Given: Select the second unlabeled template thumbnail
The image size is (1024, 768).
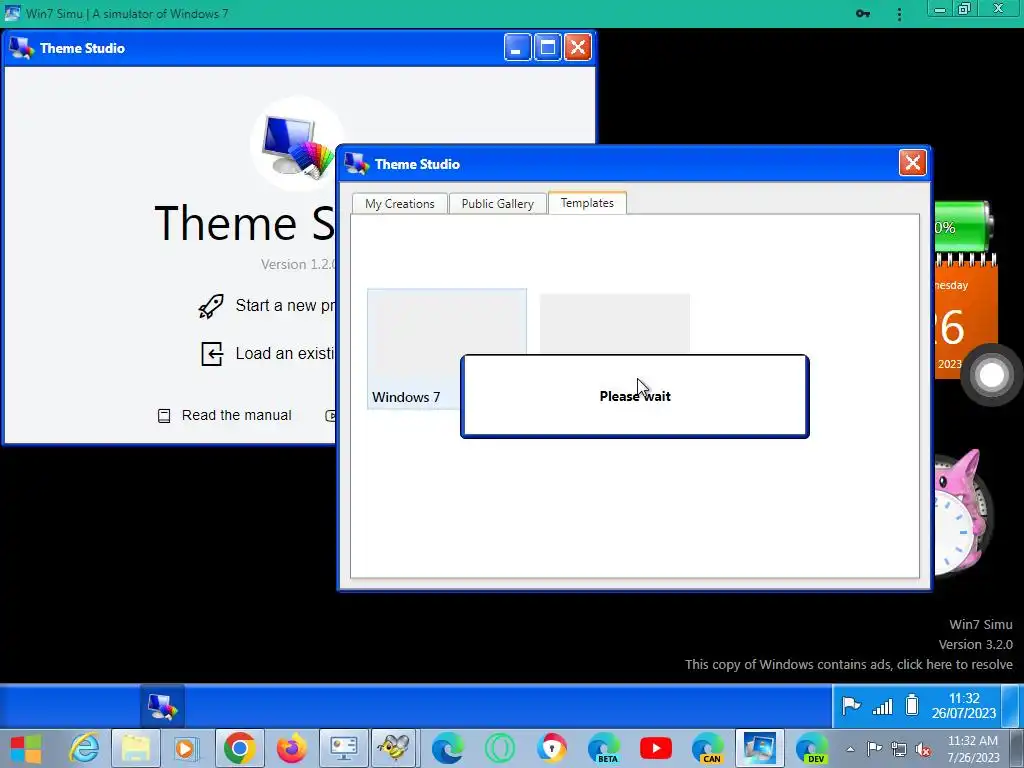Looking at the screenshot, I should click(615, 324).
